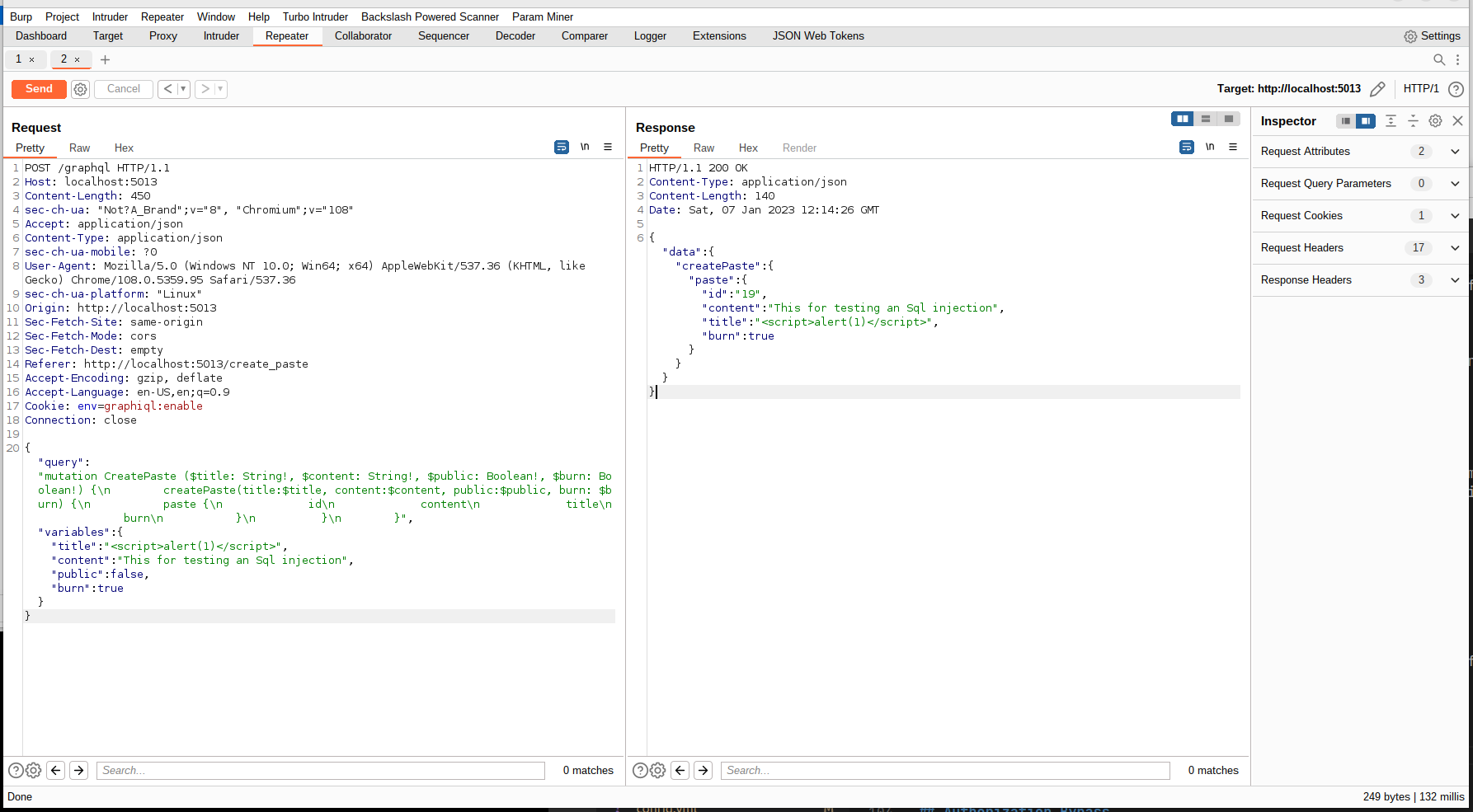Click the edit target pencil icon
The width and height of the screenshot is (1473, 812).
pyautogui.click(x=1377, y=89)
